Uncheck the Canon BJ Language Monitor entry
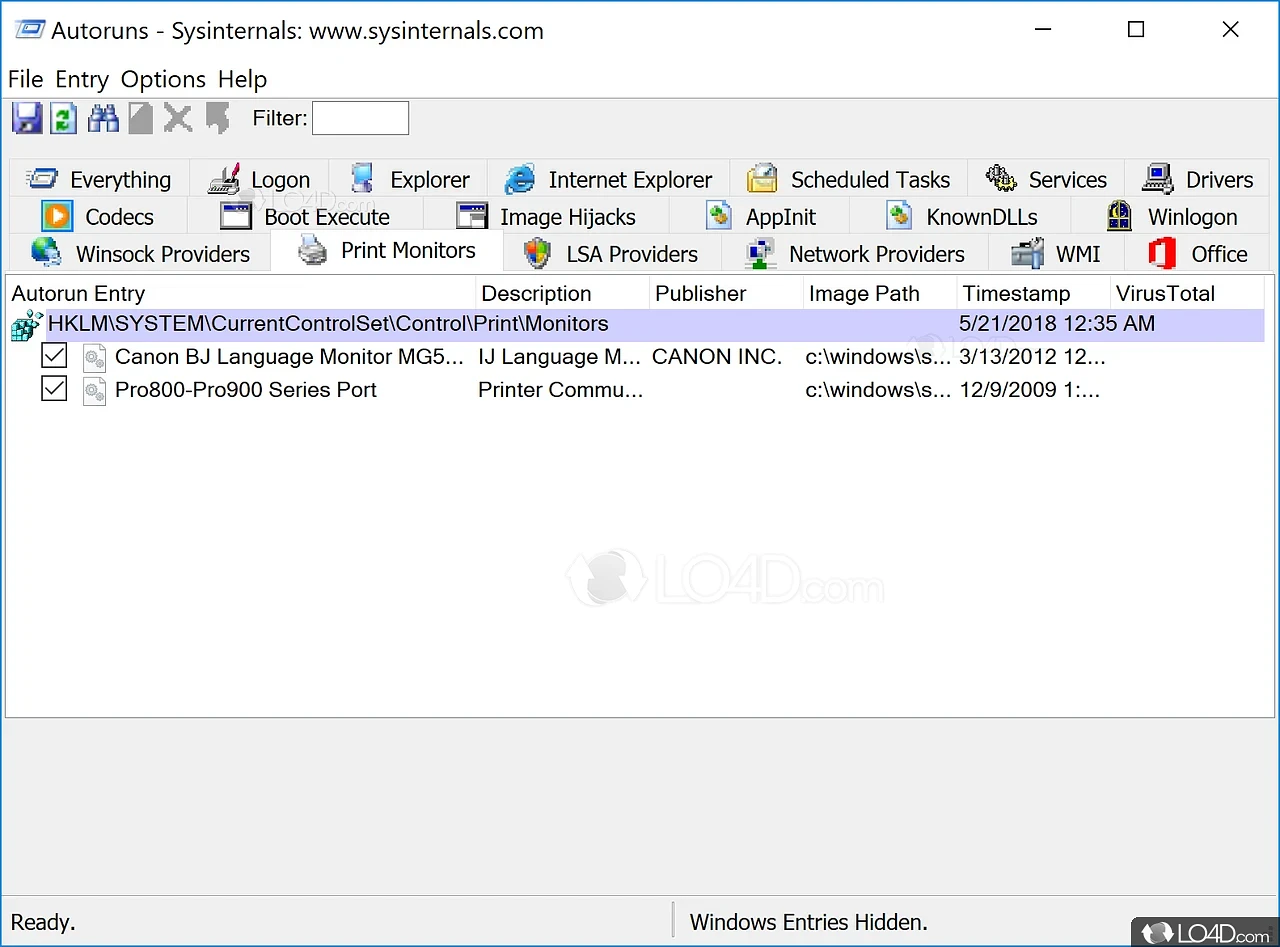The height and width of the screenshot is (947, 1280). pos(54,356)
